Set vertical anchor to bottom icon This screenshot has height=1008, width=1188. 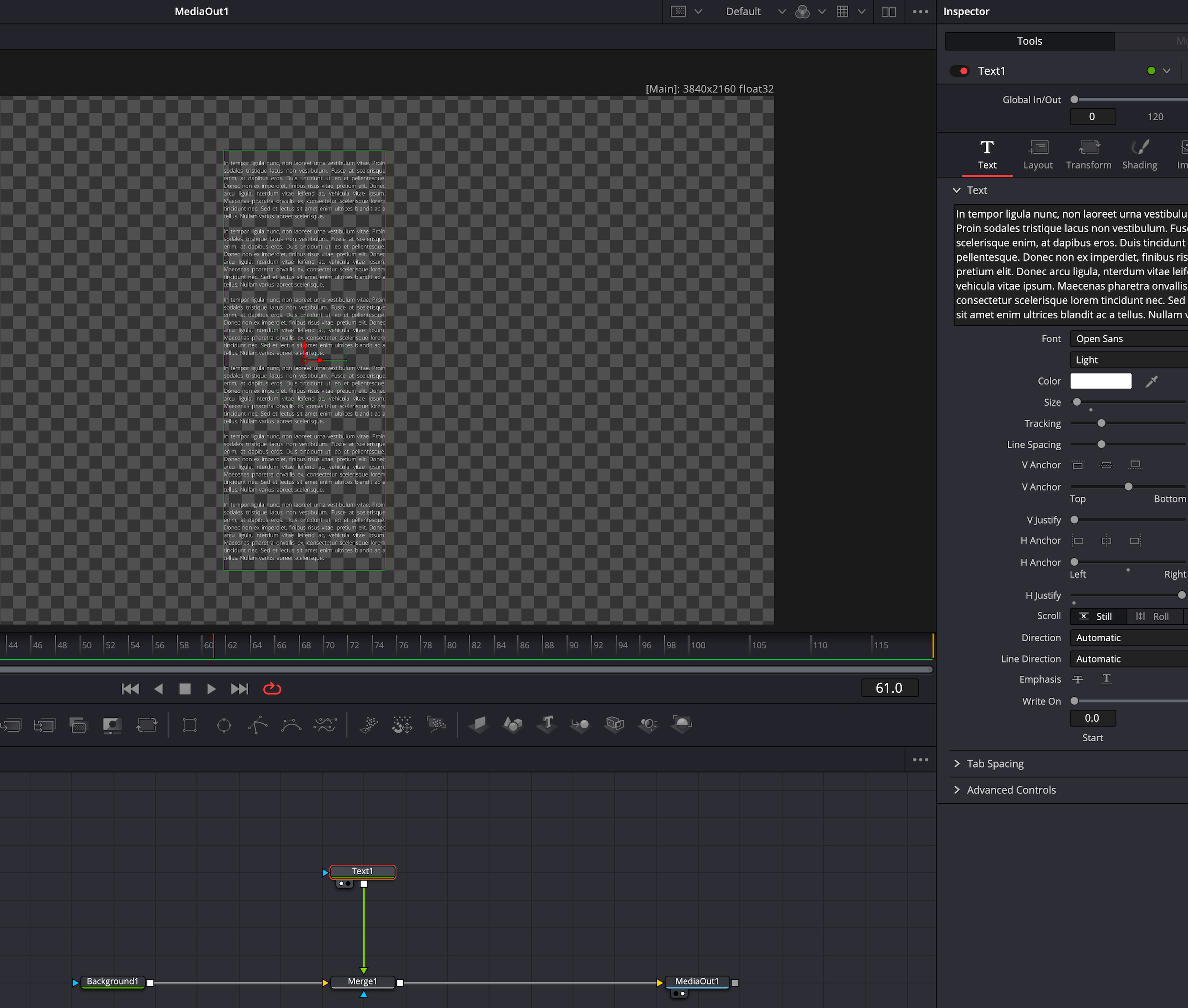pos(1135,465)
